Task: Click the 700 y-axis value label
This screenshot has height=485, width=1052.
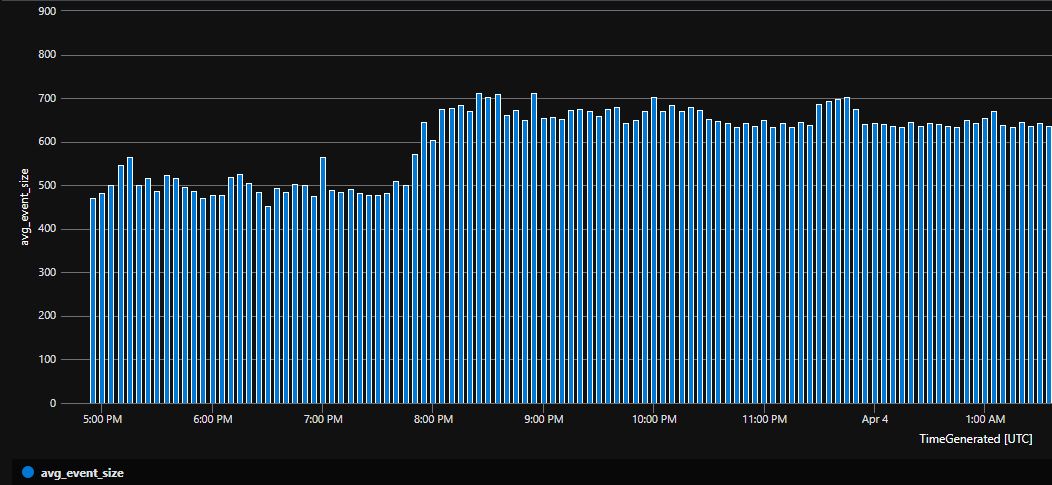Action: point(46,98)
